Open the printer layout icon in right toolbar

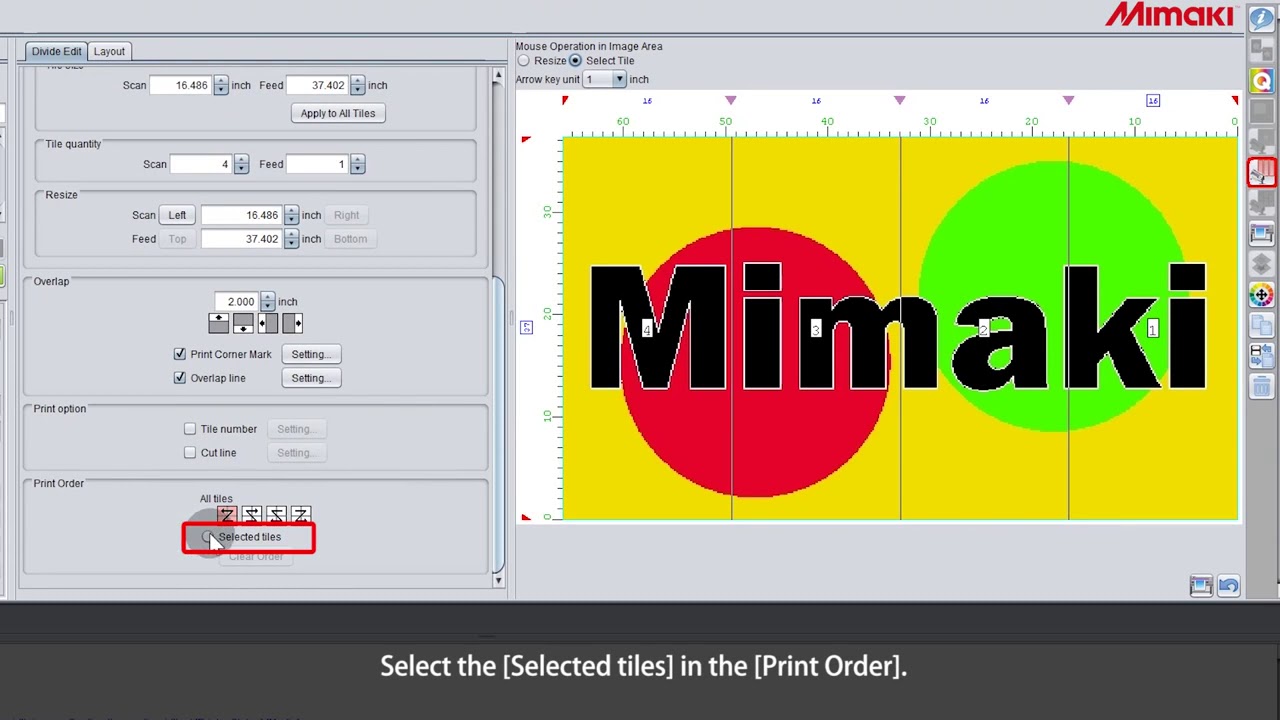tap(1261, 234)
